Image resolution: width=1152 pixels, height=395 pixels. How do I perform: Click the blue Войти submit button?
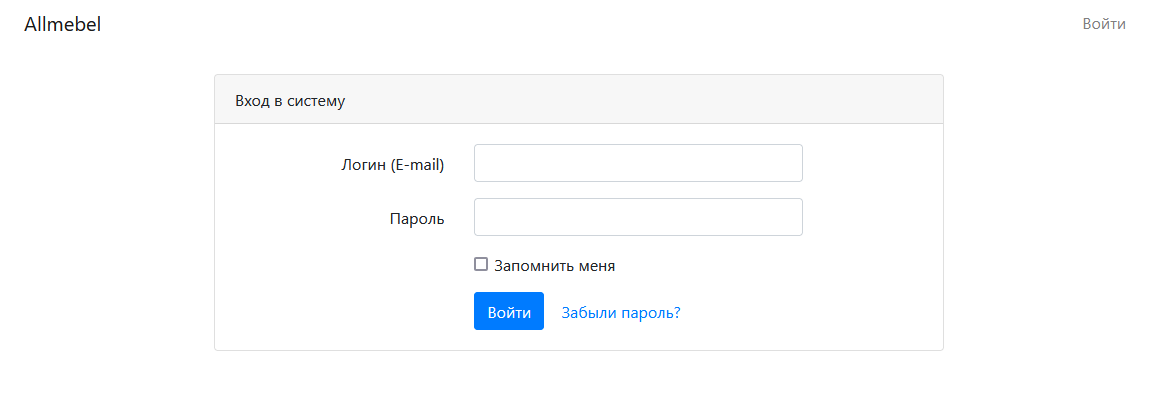[509, 311]
